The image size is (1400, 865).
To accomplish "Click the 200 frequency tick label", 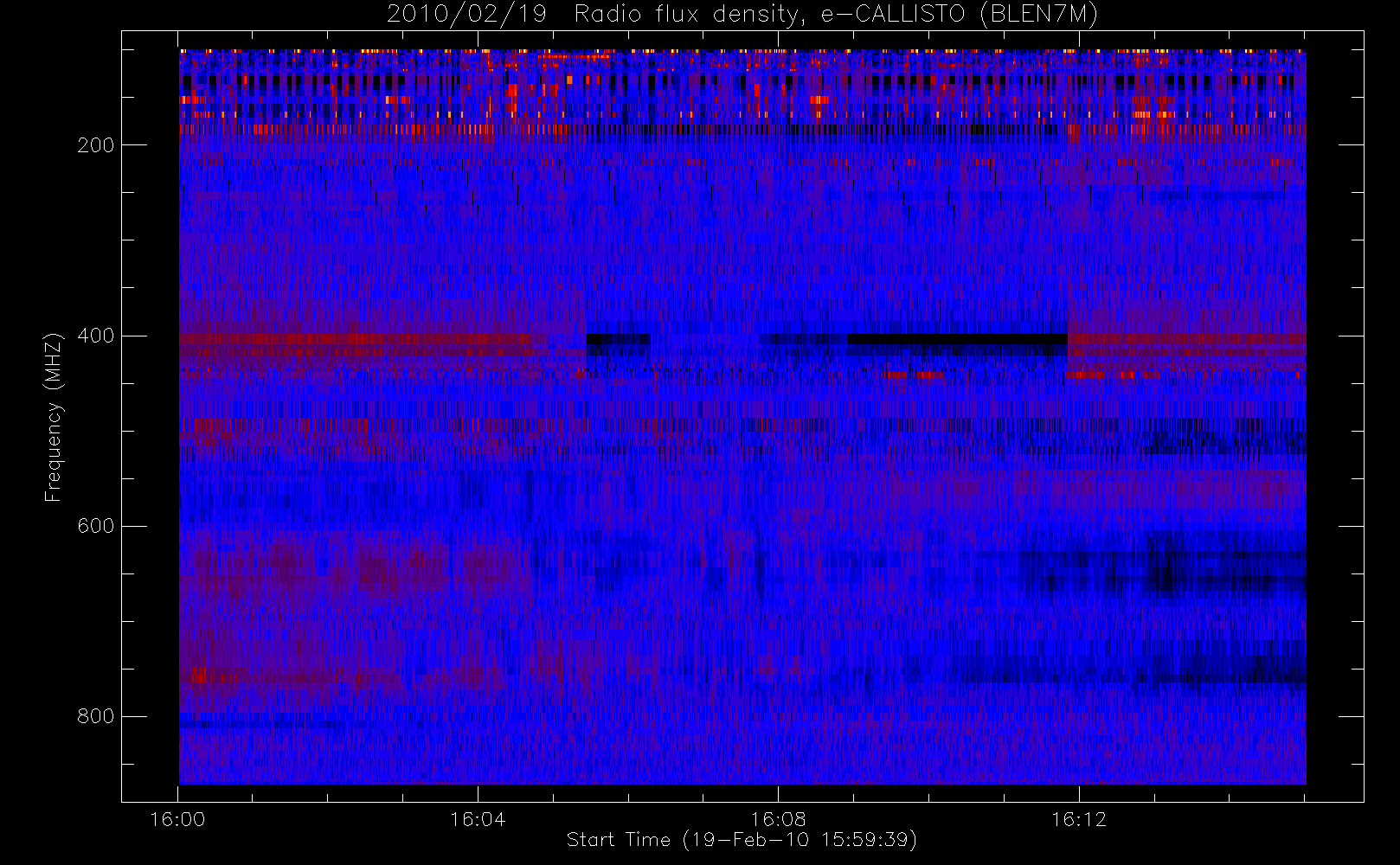I will 95,145.
